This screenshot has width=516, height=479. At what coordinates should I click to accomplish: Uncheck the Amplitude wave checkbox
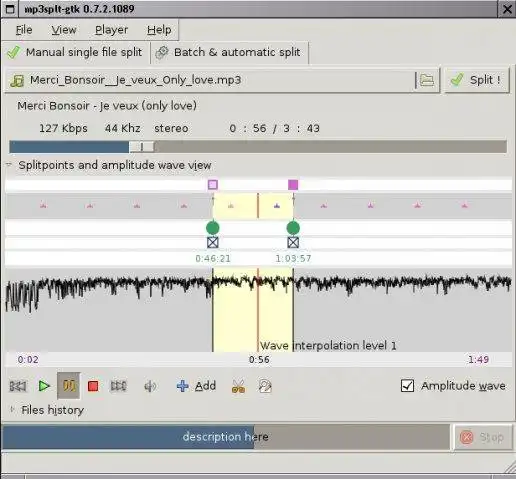tap(407, 386)
